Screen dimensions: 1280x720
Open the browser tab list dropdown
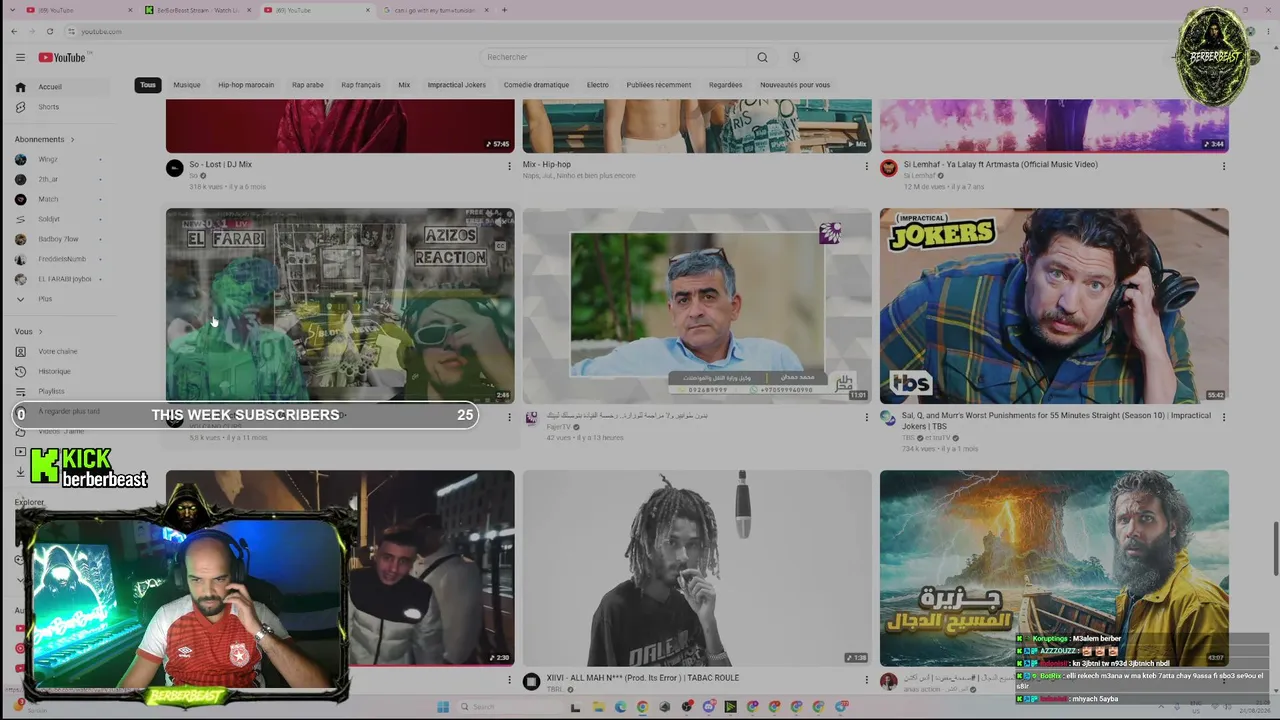pyautogui.click(x=14, y=10)
